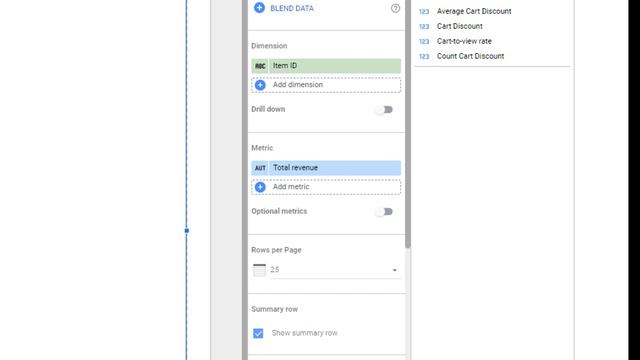Select the Item ID dimension chip
The height and width of the screenshot is (360, 640).
click(x=326, y=66)
